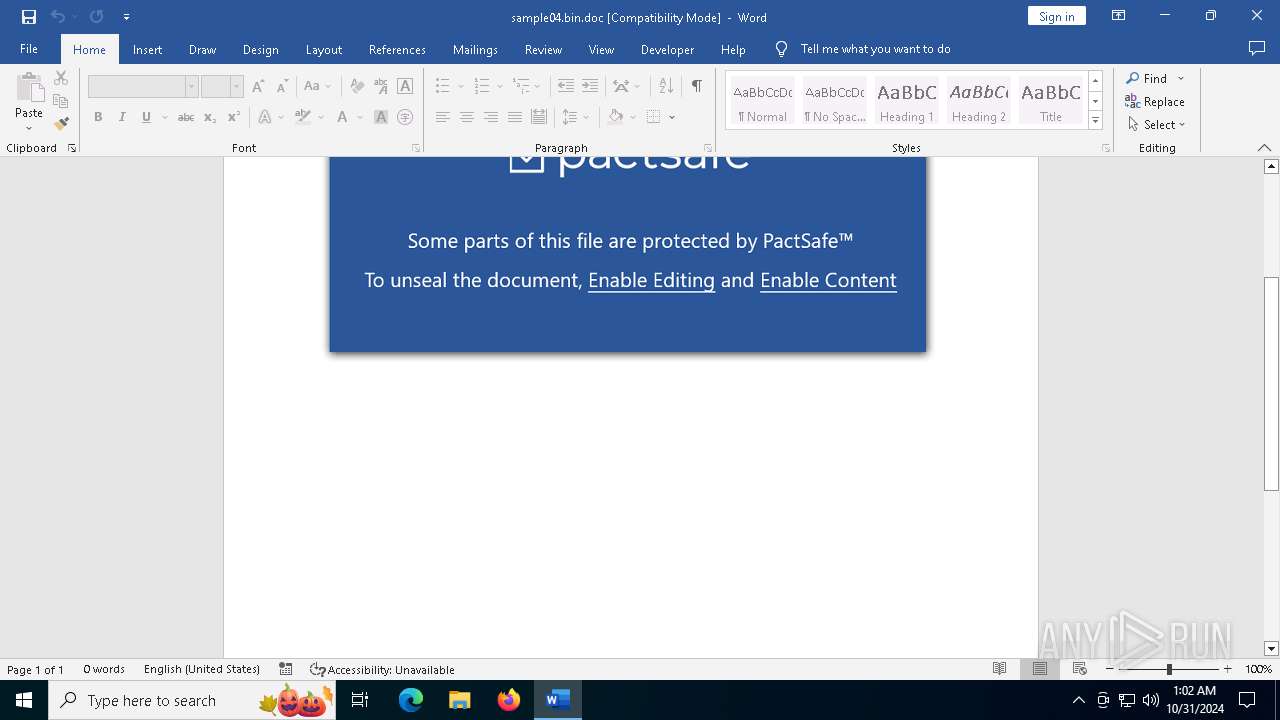
Task: Open the Bullets list dropdown
Action: (459, 87)
